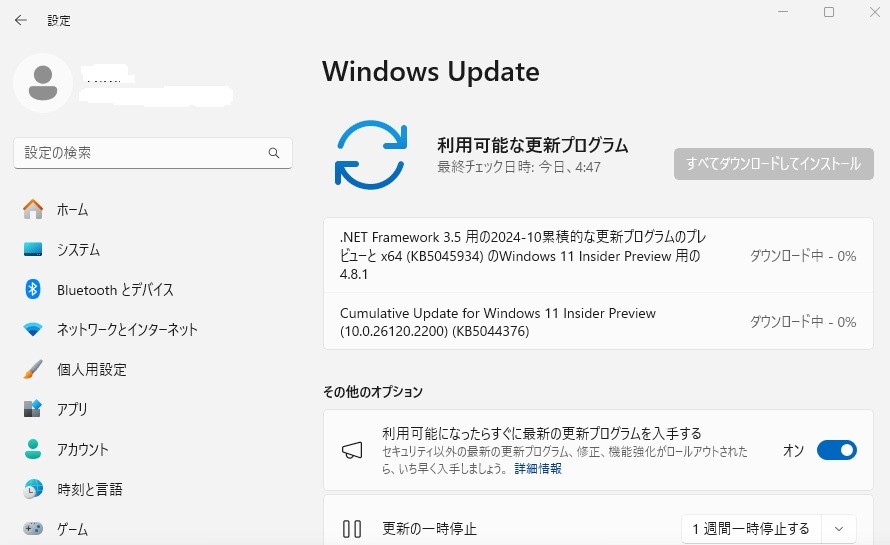Turn off 利用可能になったらすぐに最新の更新プログラムを入手する toggle

[837, 450]
